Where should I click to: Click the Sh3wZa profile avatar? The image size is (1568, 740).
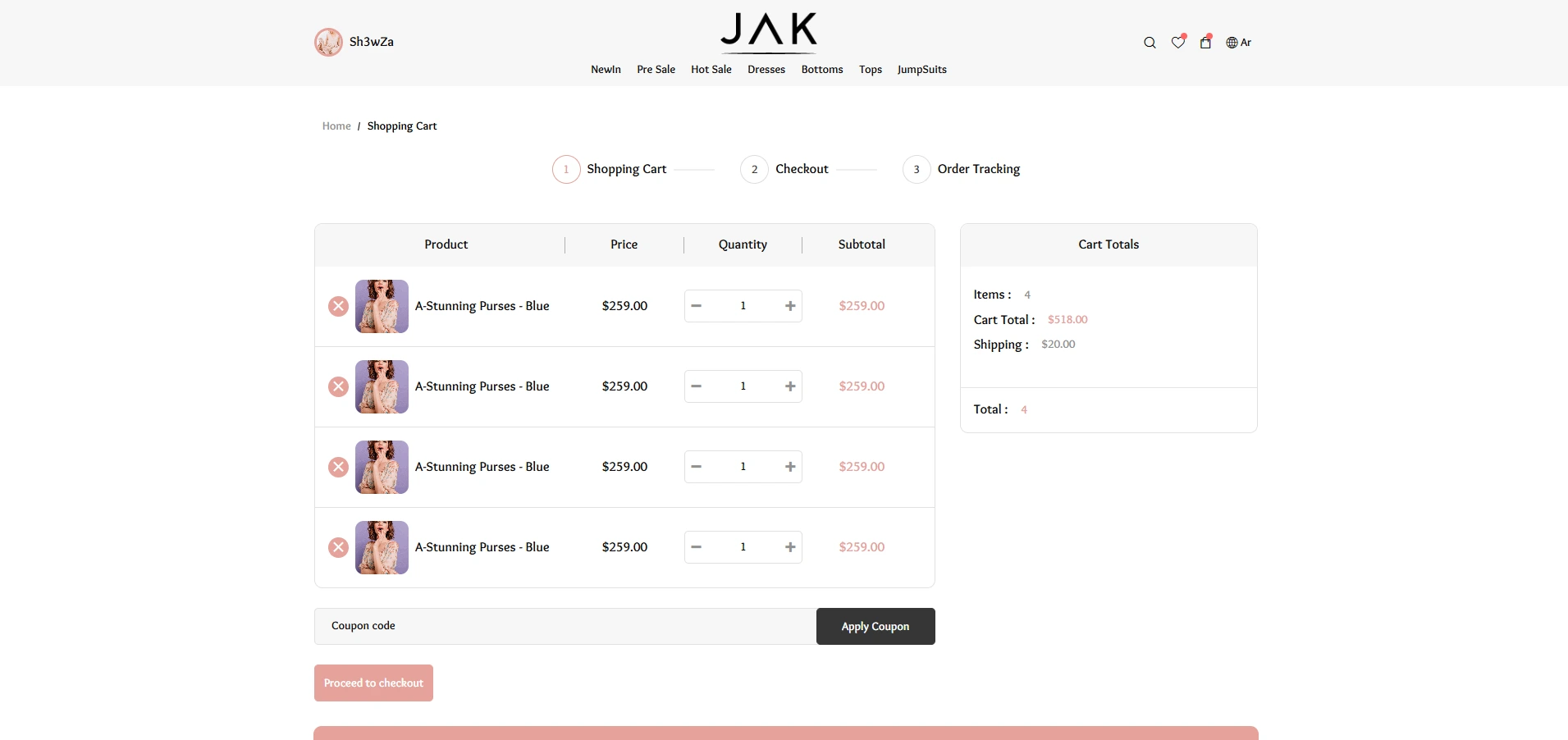coord(328,42)
